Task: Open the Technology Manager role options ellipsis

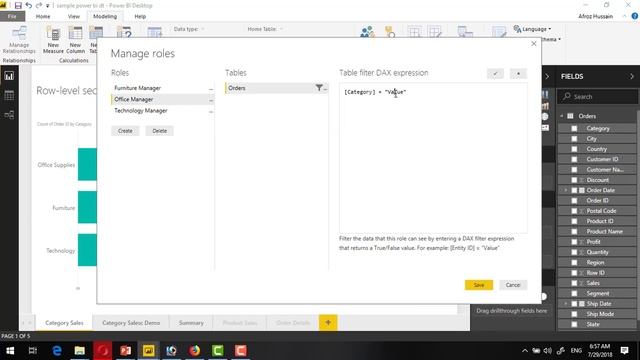Action: pyautogui.click(x=211, y=111)
